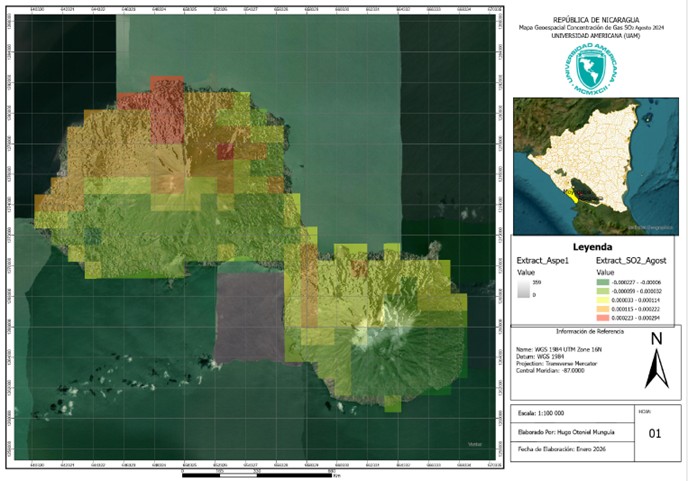Select the dark green legend swatch

603,282
